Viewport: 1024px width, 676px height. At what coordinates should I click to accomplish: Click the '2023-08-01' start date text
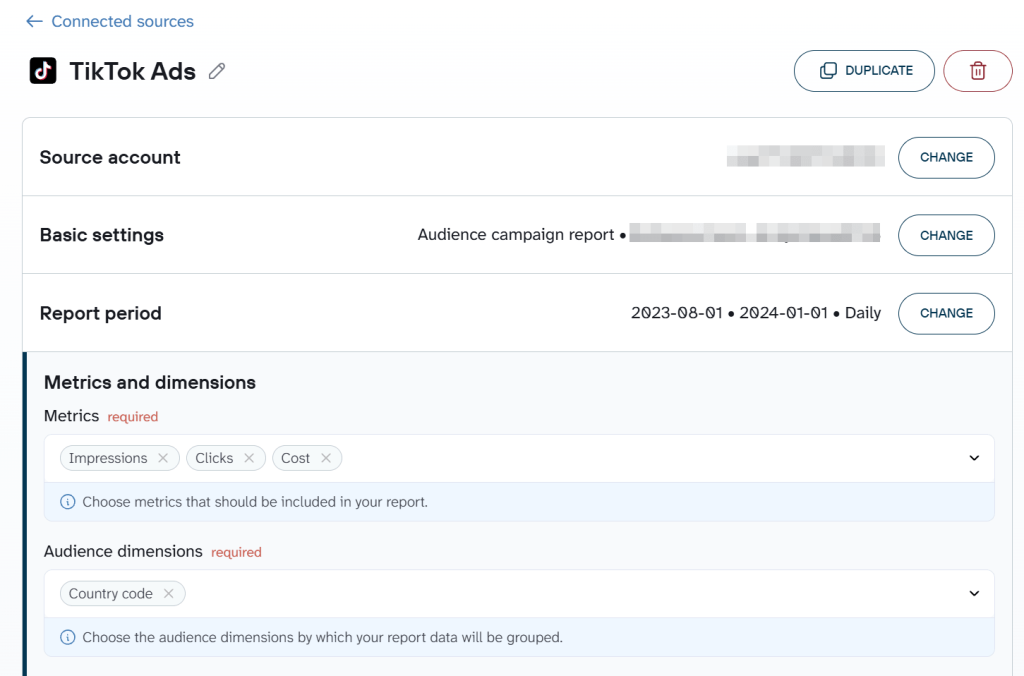(677, 313)
